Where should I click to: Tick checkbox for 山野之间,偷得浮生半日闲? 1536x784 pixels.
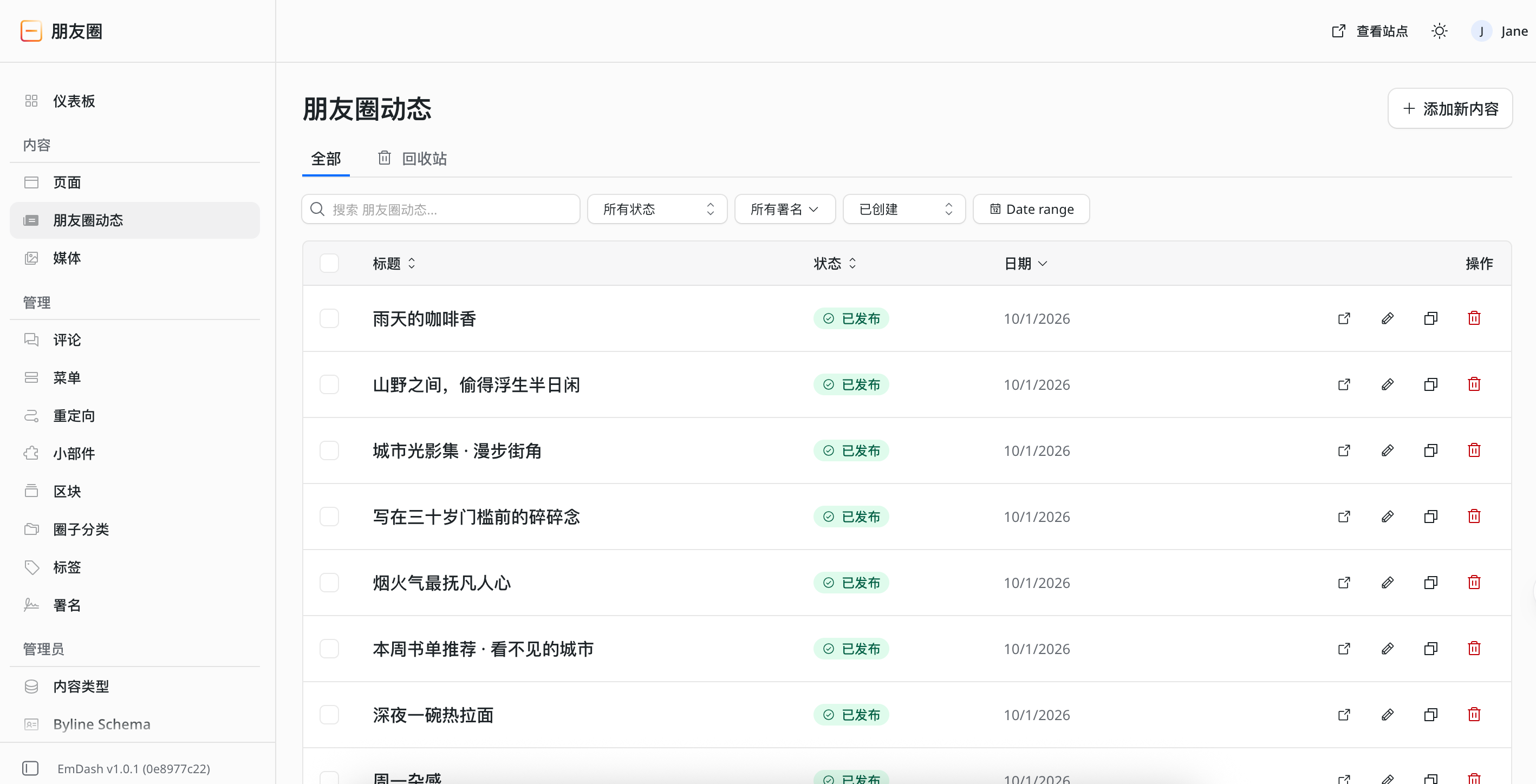click(x=329, y=384)
